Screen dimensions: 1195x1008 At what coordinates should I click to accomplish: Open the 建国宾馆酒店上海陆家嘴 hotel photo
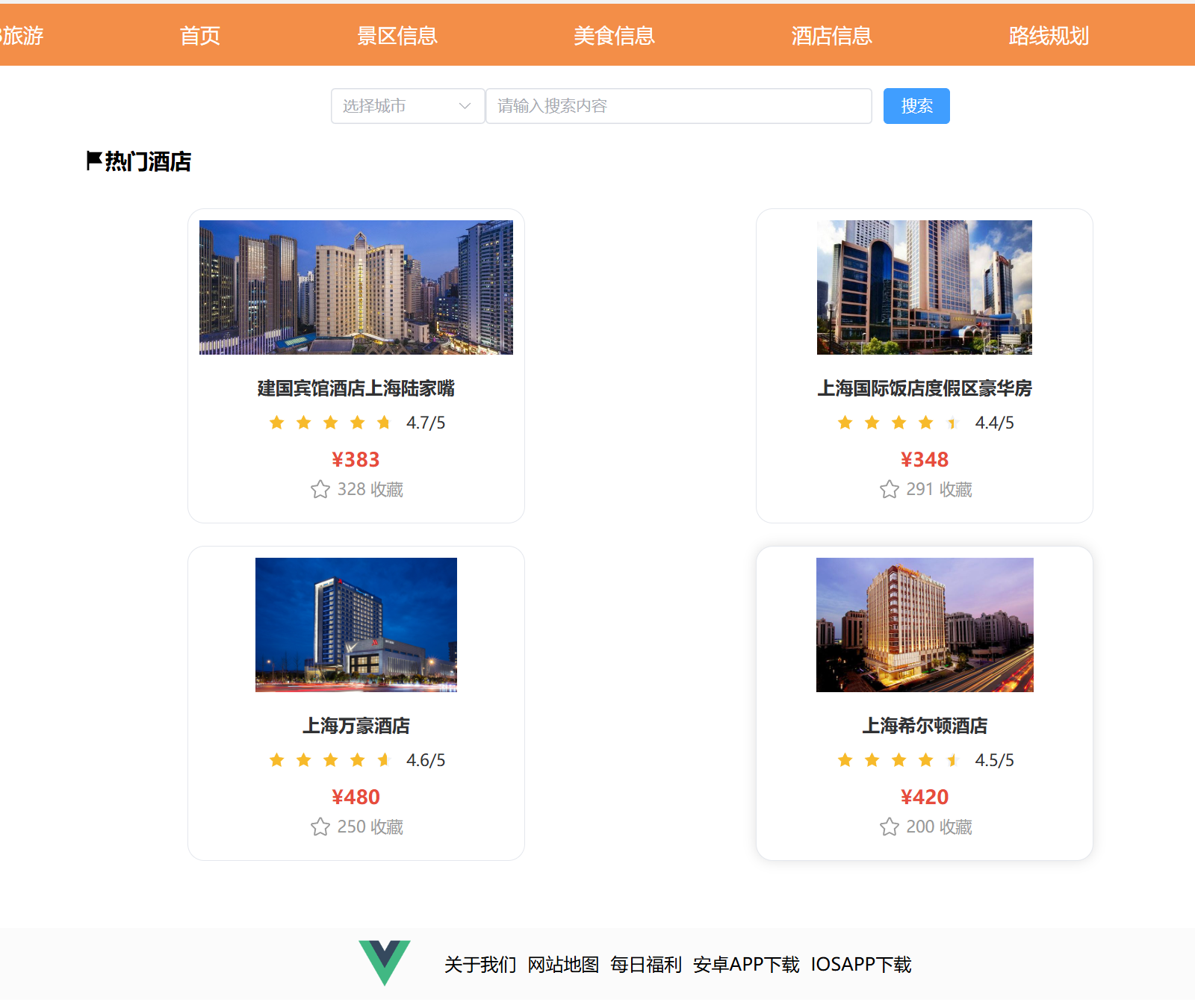356,287
